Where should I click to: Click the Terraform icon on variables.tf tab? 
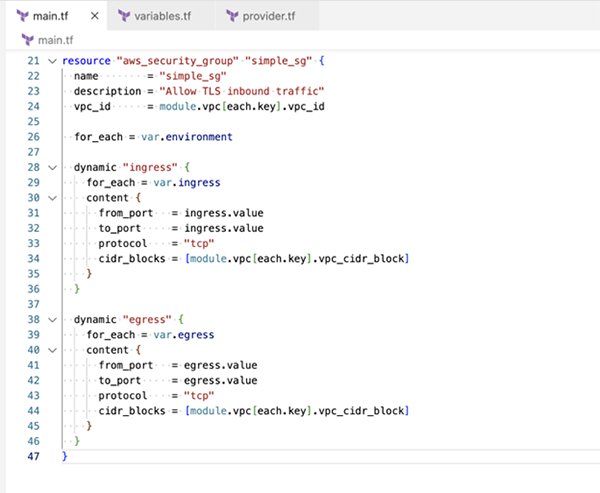[125, 16]
